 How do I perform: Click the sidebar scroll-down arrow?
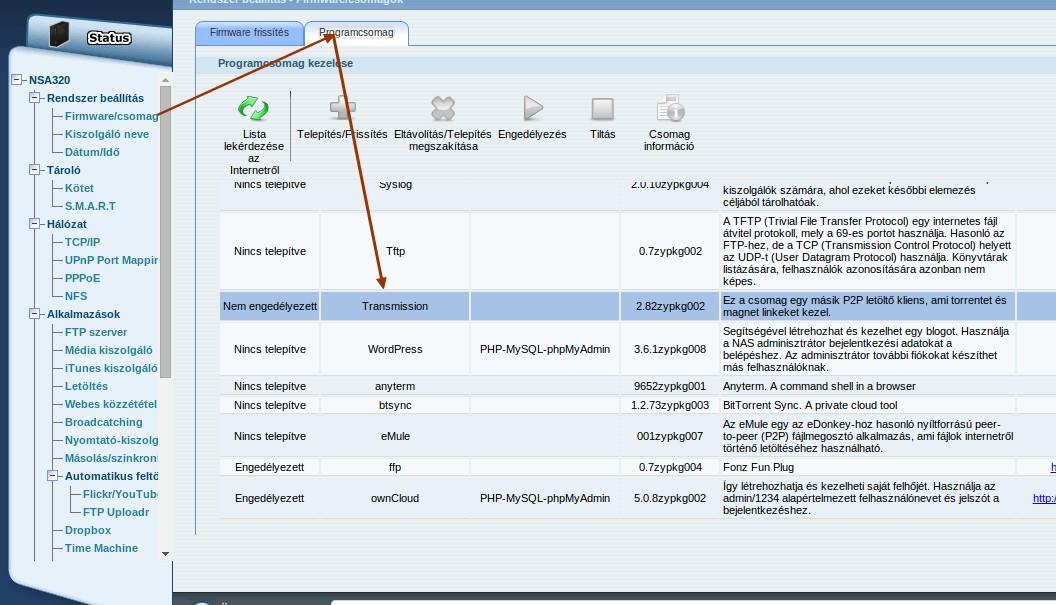(x=166, y=554)
